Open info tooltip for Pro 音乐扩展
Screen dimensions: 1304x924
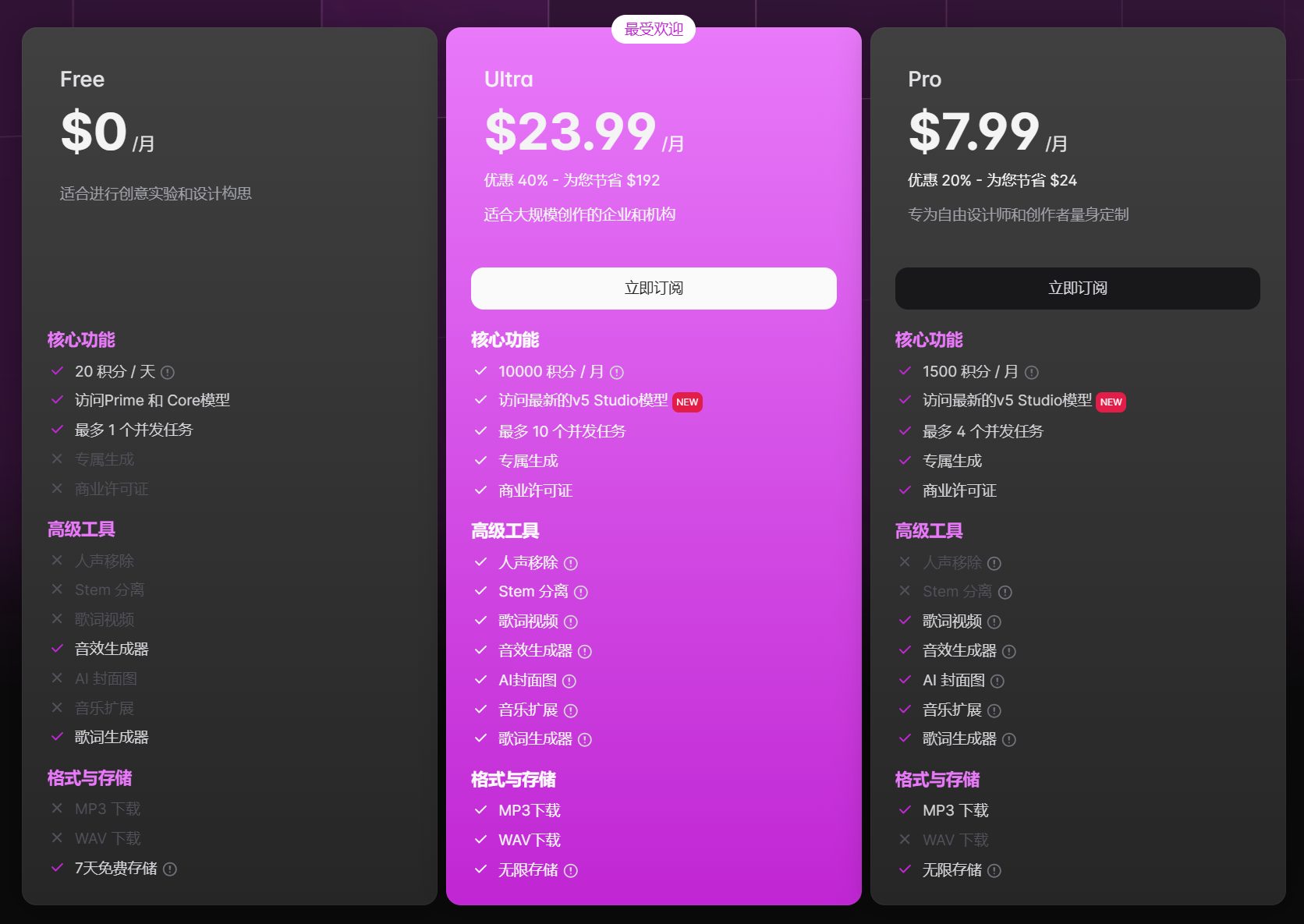pyautogui.click(x=994, y=711)
